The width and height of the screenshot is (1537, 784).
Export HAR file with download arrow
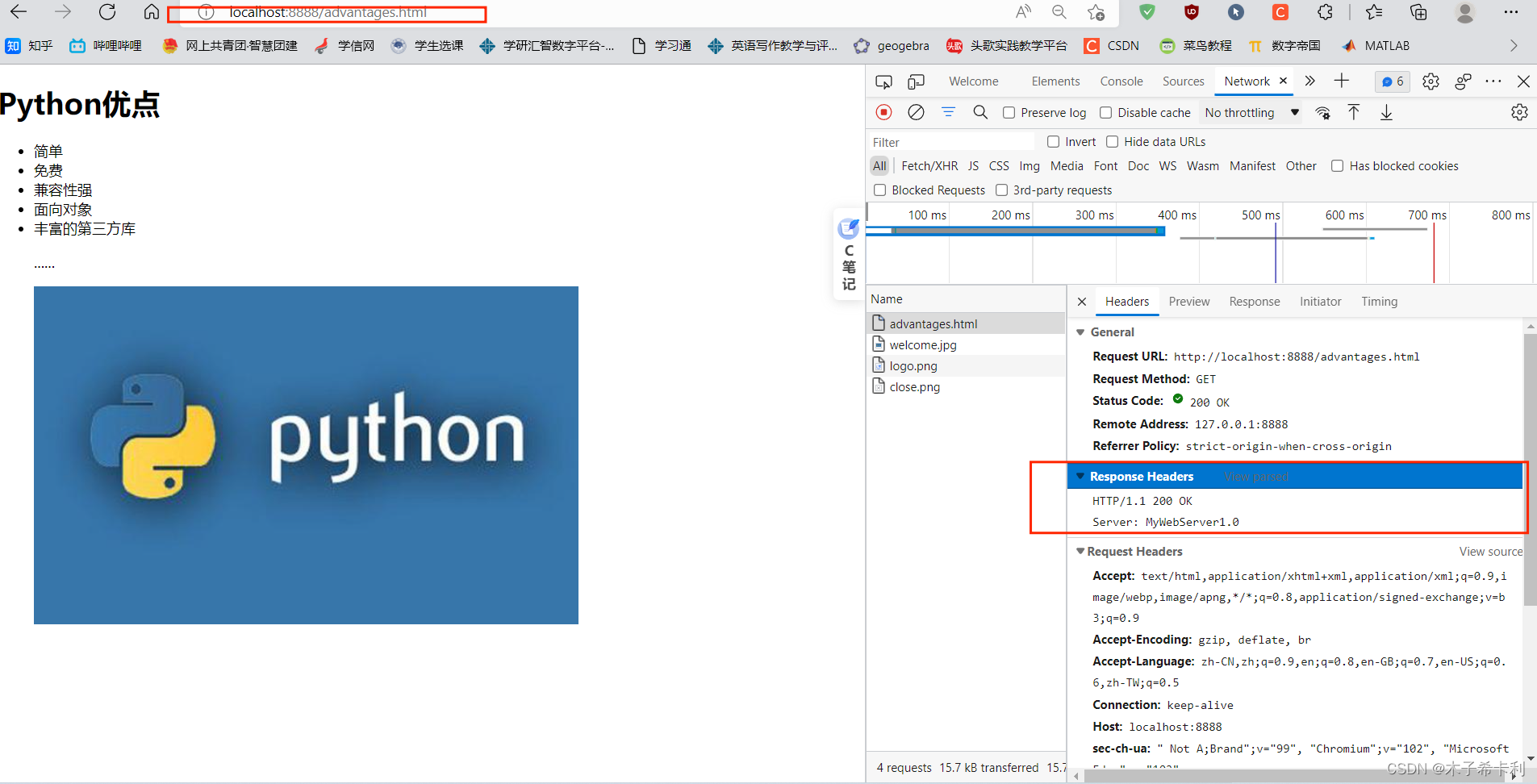click(1386, 112)
